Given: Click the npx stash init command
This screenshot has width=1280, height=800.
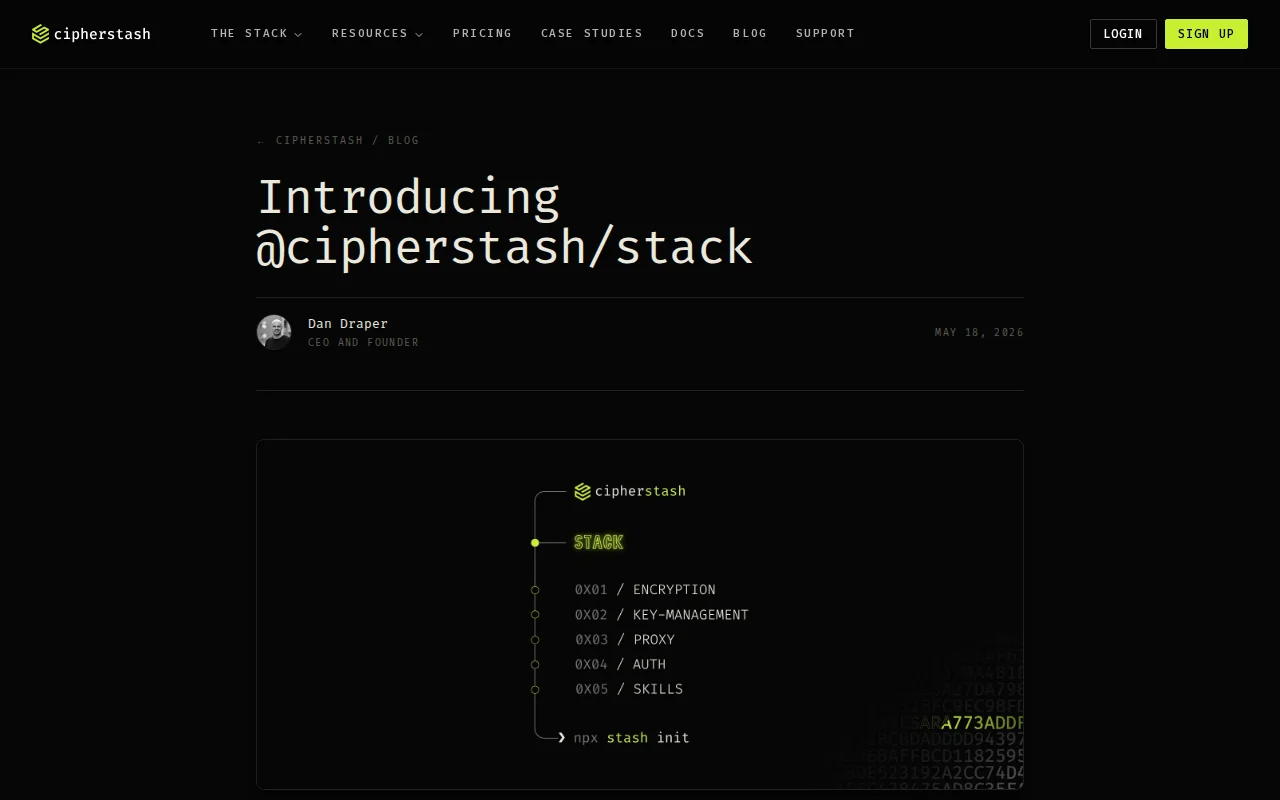Looking at the screenshot, I should 631,738.
